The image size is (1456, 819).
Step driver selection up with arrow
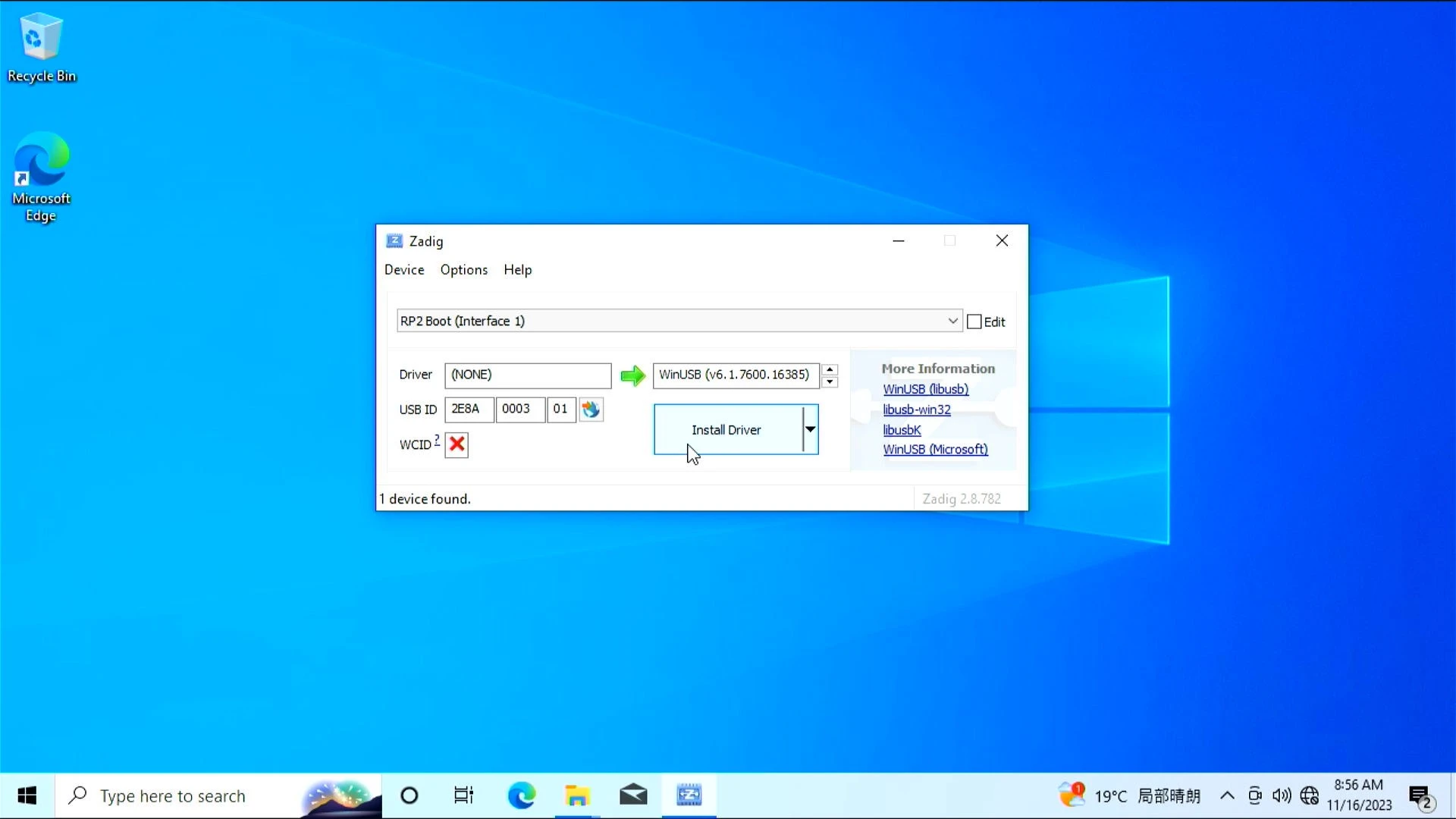click(x=830, y=369)
